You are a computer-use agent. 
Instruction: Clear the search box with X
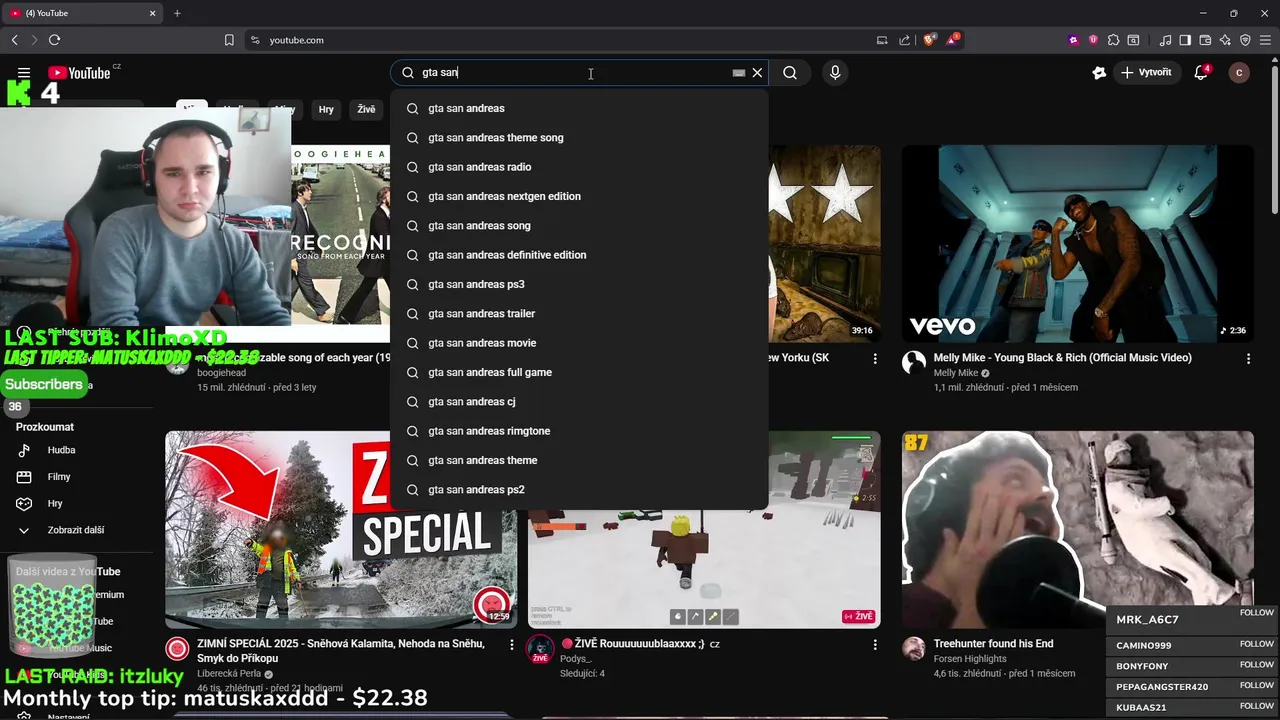click(x=757, y=72)
